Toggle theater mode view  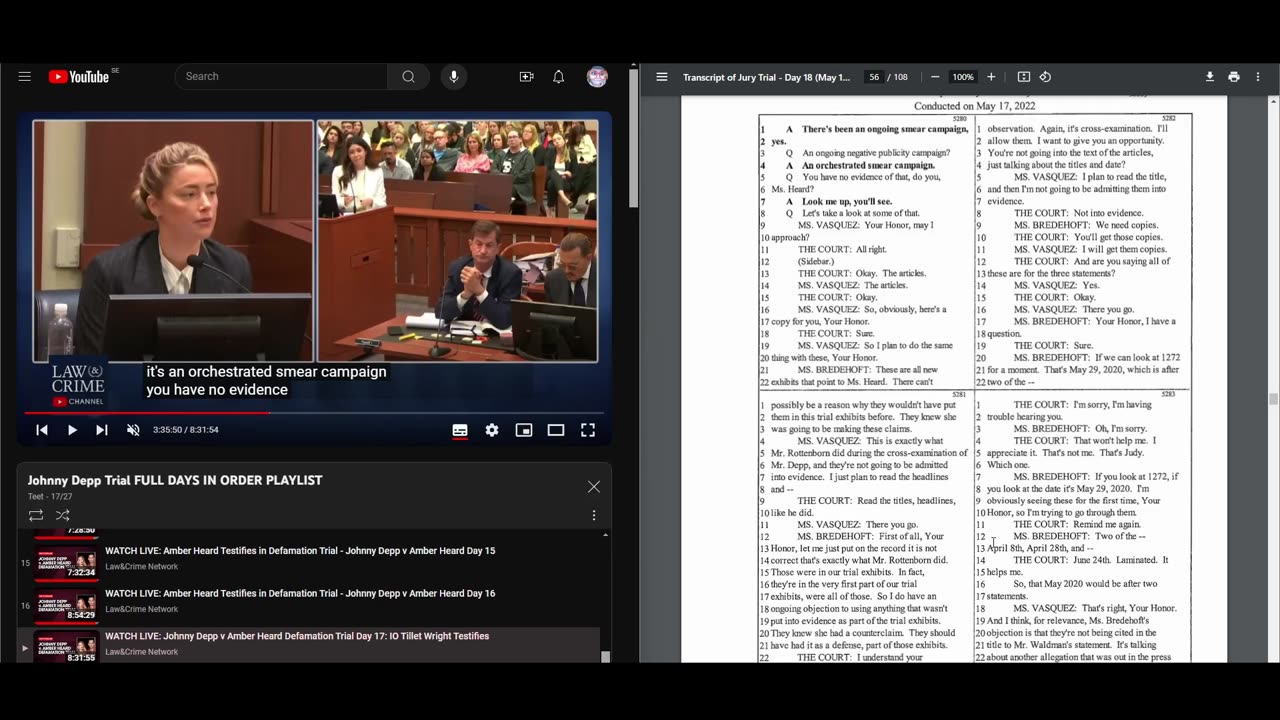pos(556,430)
